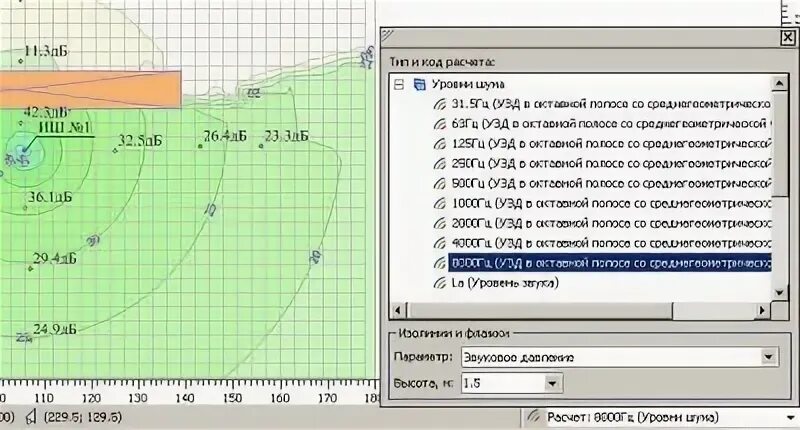
Task: Select the Уровни шума folder icon
Action: click(x=419, y=84)
